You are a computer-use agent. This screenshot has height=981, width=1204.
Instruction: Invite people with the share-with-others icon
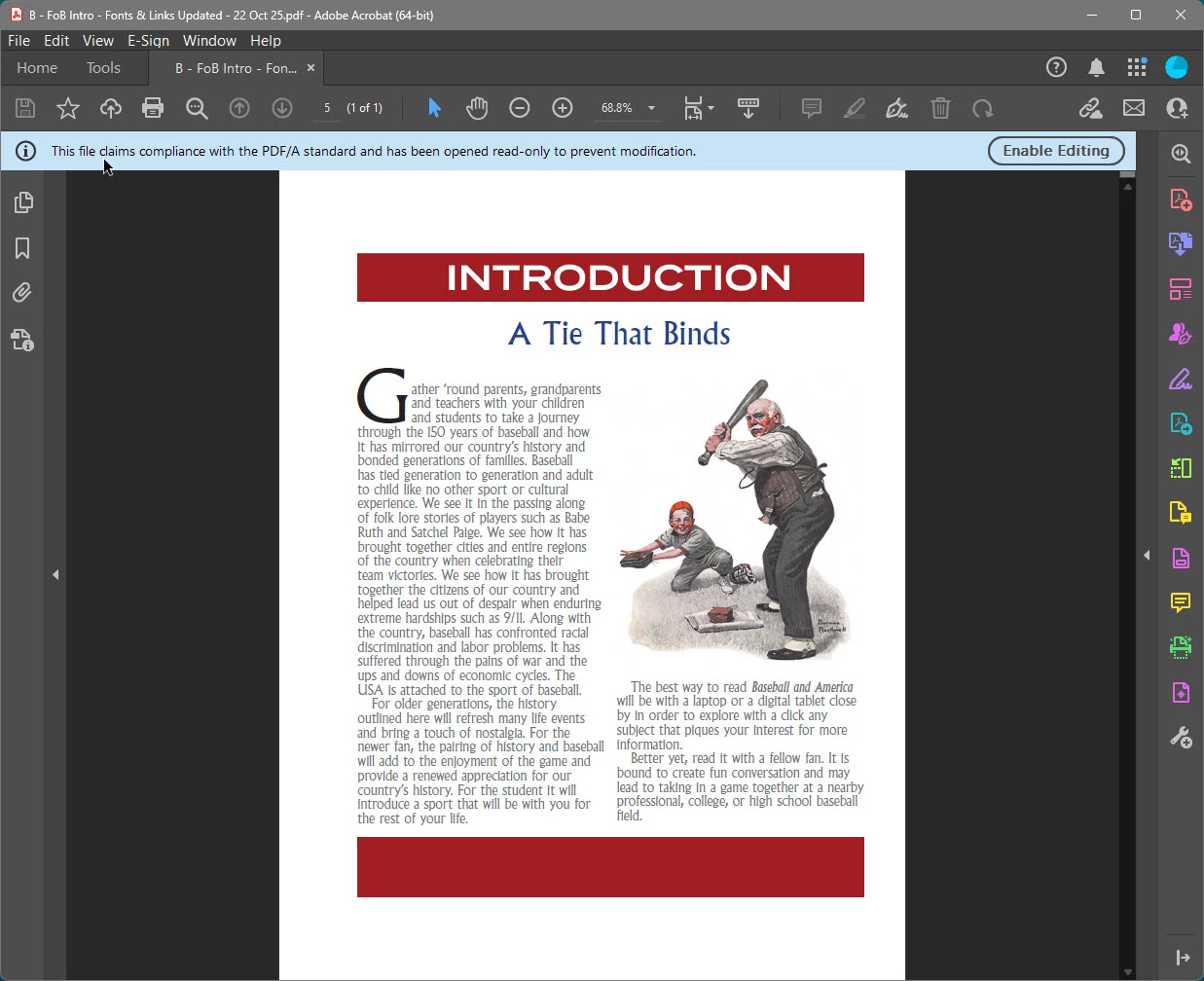[x=1177, y=108]
